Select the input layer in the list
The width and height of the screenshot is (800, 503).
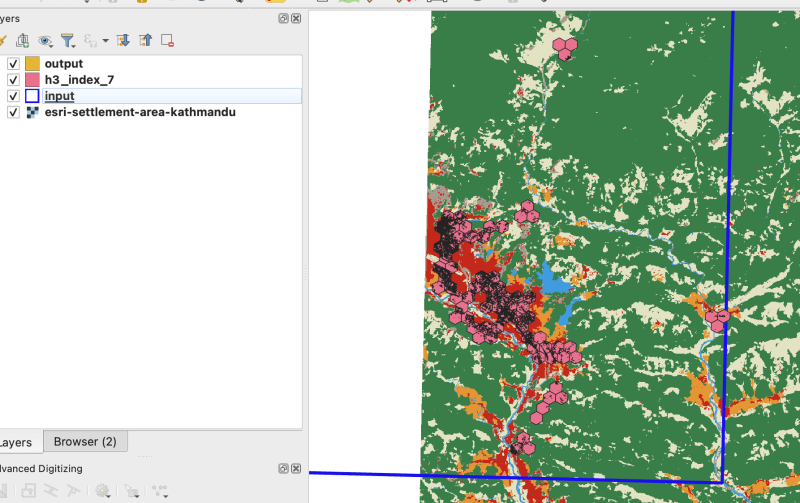[59, 96]
